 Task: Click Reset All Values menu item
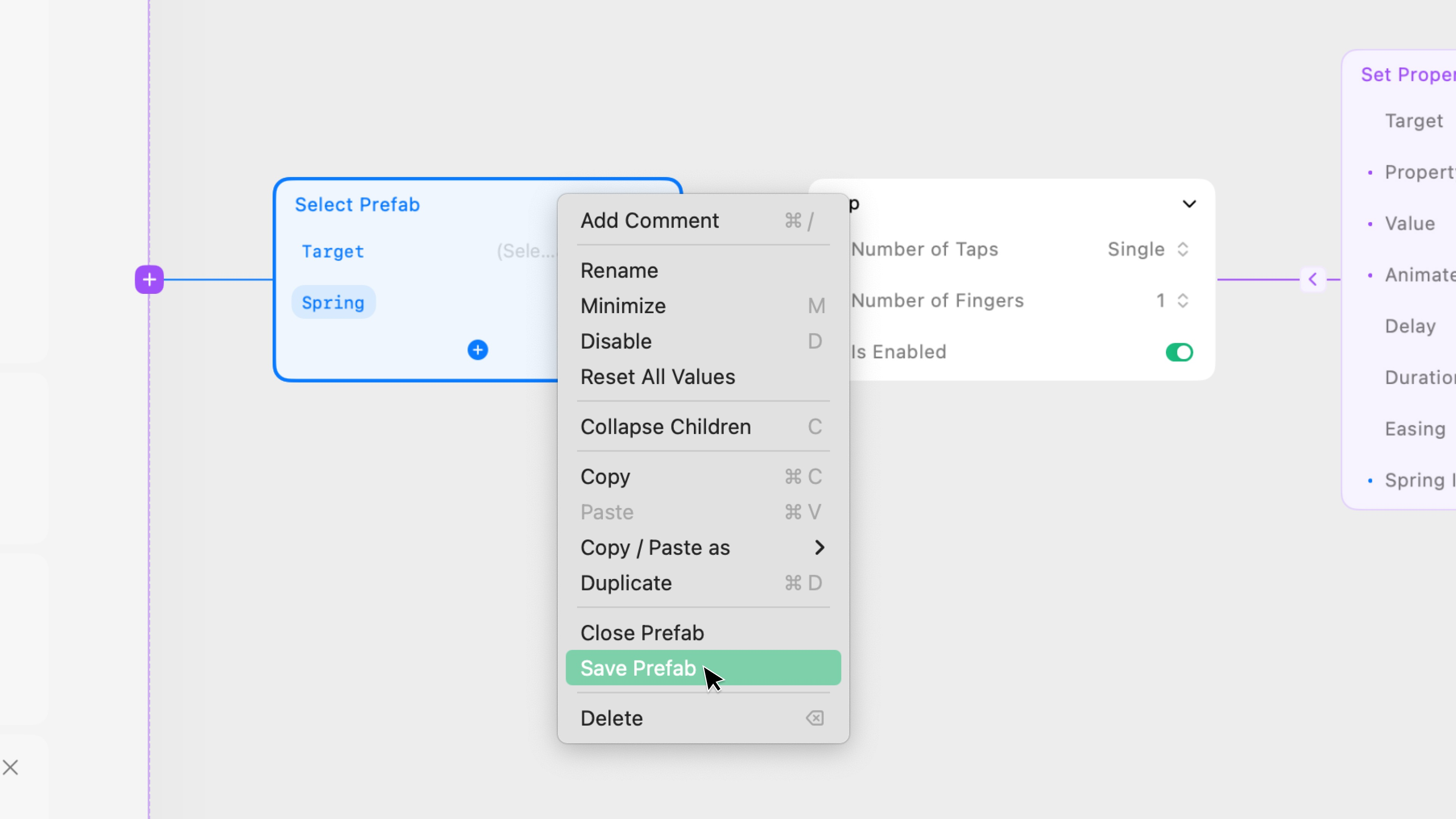[x=657, y=377]
